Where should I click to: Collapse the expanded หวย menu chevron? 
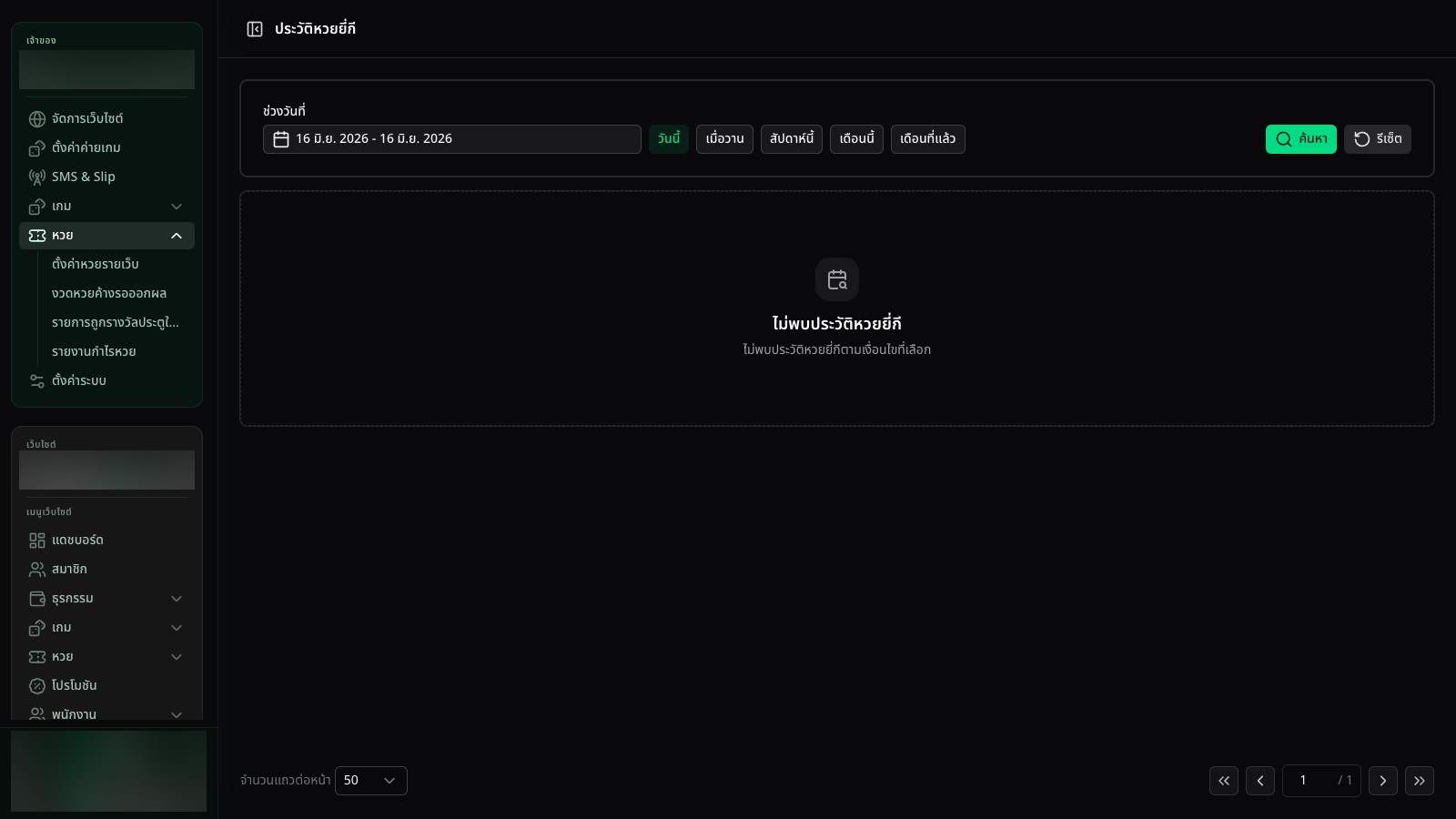coord(177,236)
